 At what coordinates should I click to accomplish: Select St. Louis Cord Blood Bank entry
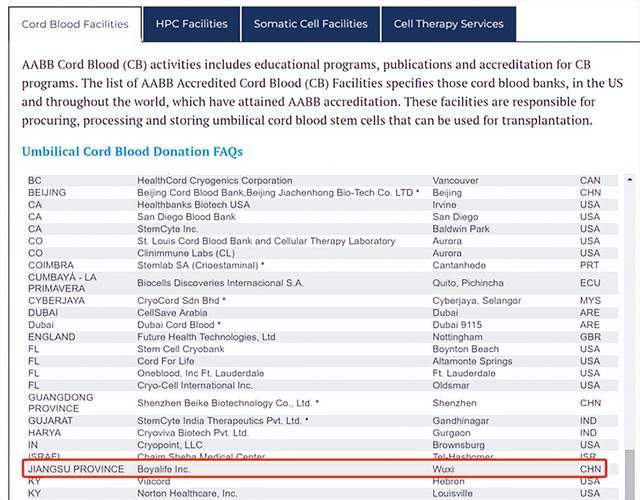(x=266, y=241)
